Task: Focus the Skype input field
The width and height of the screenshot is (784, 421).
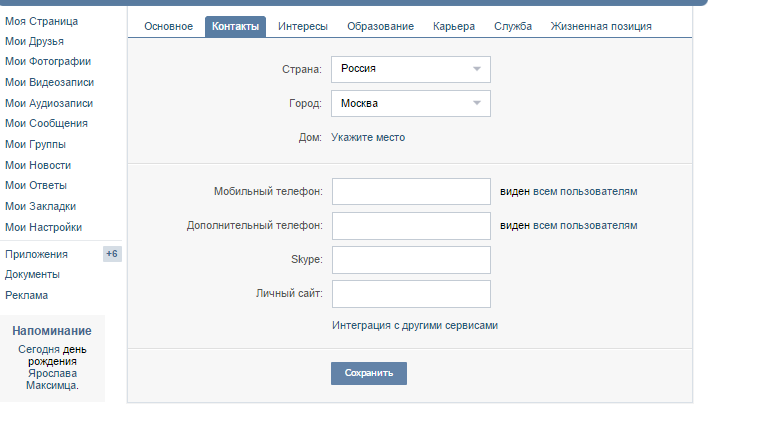Action: click(x=412, y=260)
